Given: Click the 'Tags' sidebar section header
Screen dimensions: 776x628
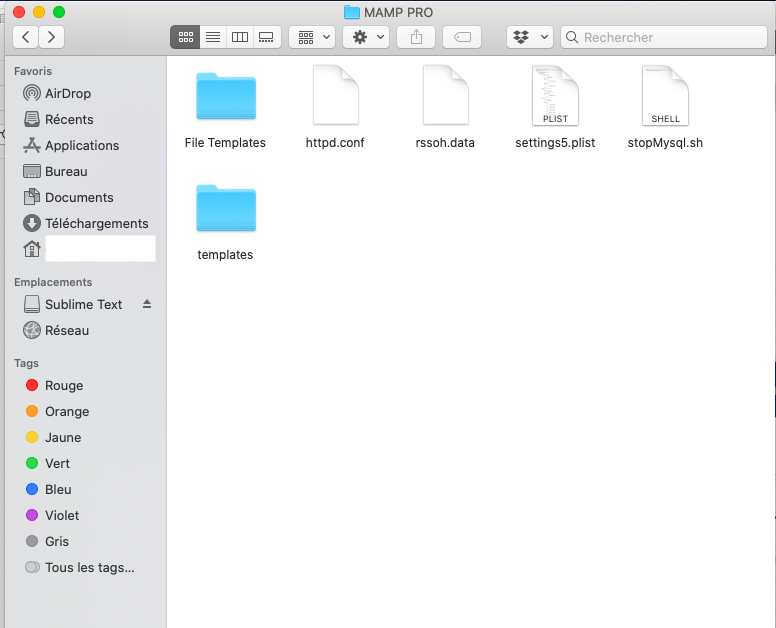Looking at the screenshot, I should coord(26,363).
